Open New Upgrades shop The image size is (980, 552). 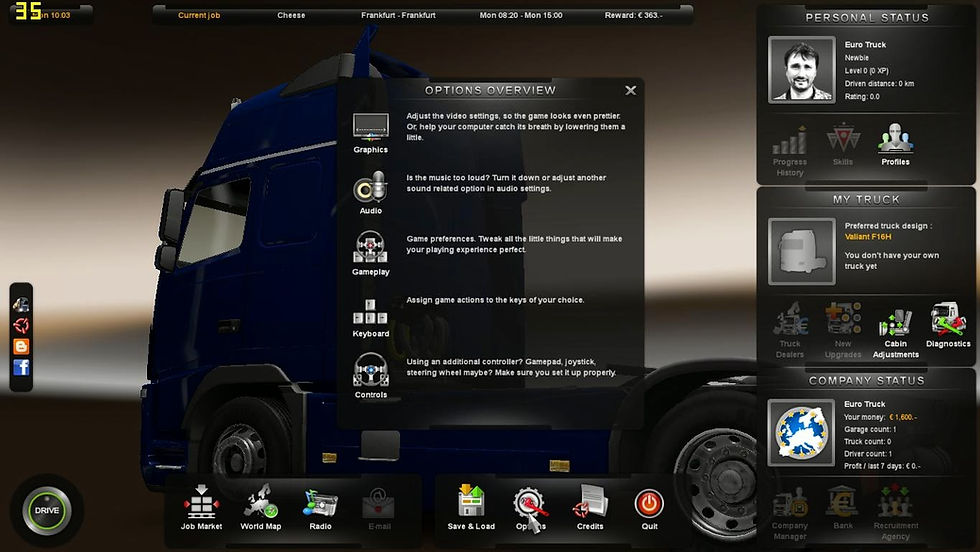coord(842,331)
